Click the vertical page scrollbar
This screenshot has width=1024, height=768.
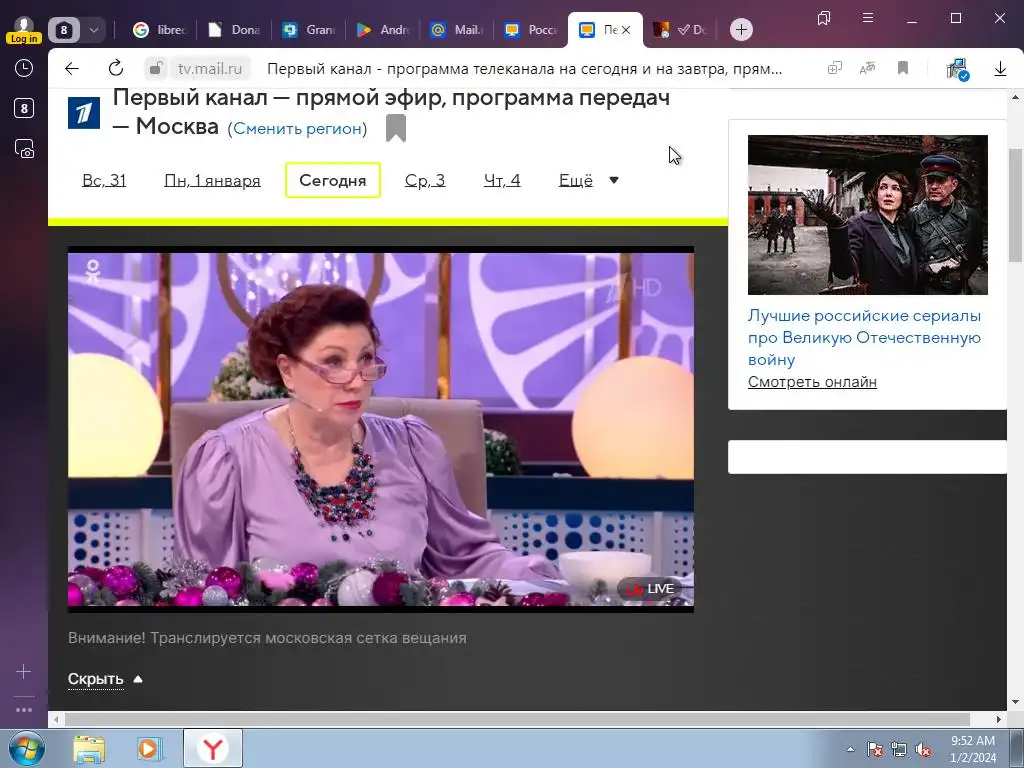[x=1015, y=206]
